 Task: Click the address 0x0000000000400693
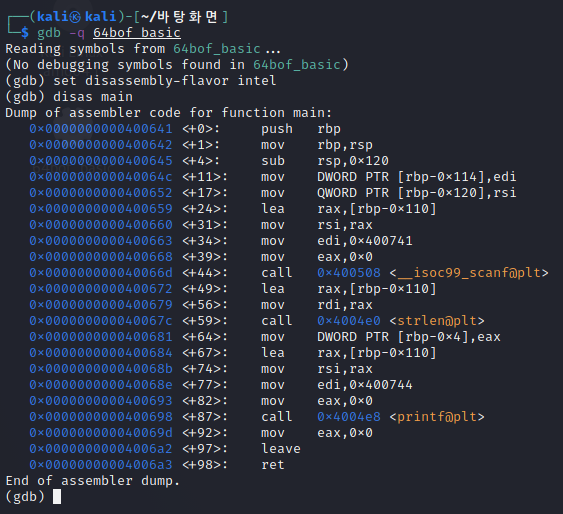[101, 401]
